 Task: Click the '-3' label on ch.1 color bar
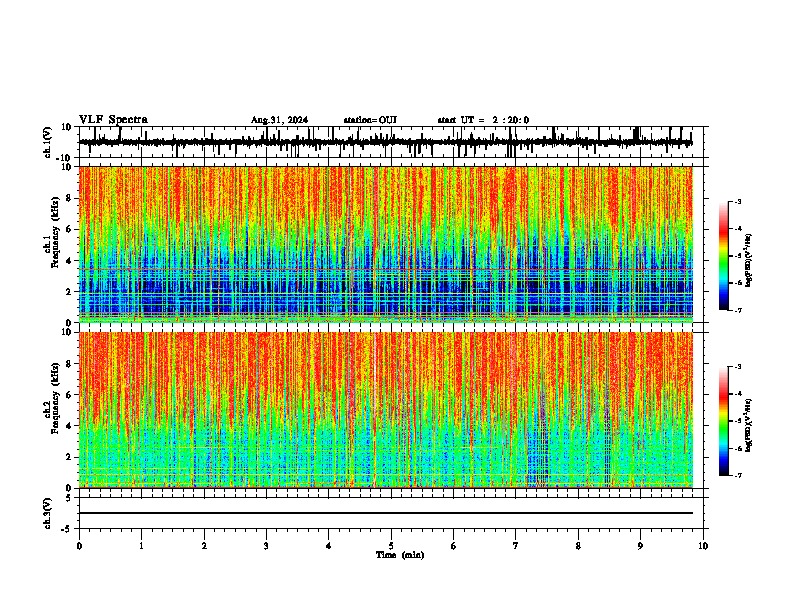pos(738,201)
